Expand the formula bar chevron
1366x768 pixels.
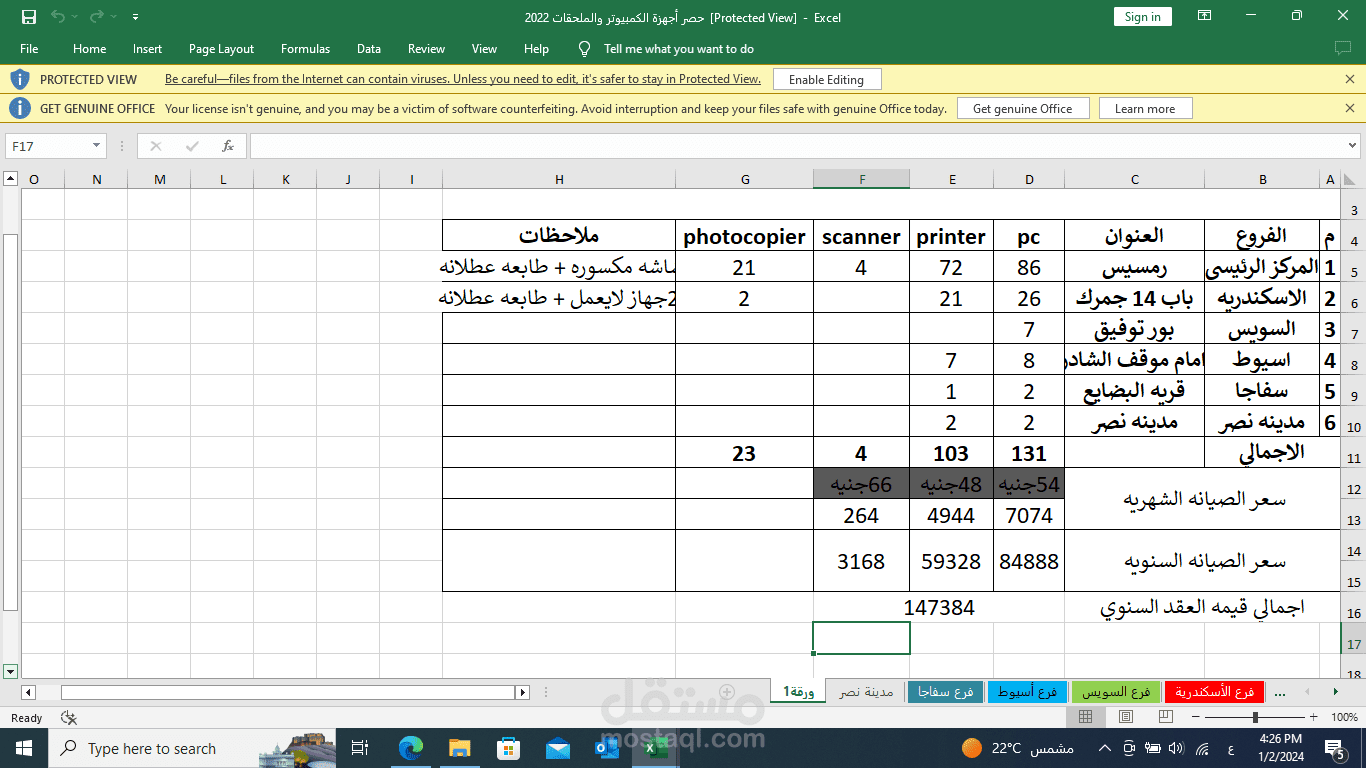[x=1353, y=146]
